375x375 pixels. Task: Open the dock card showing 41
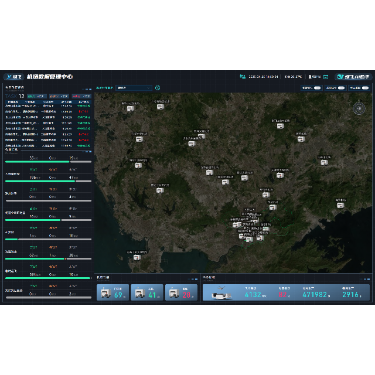pyautogui.click(x=147, y=293)
